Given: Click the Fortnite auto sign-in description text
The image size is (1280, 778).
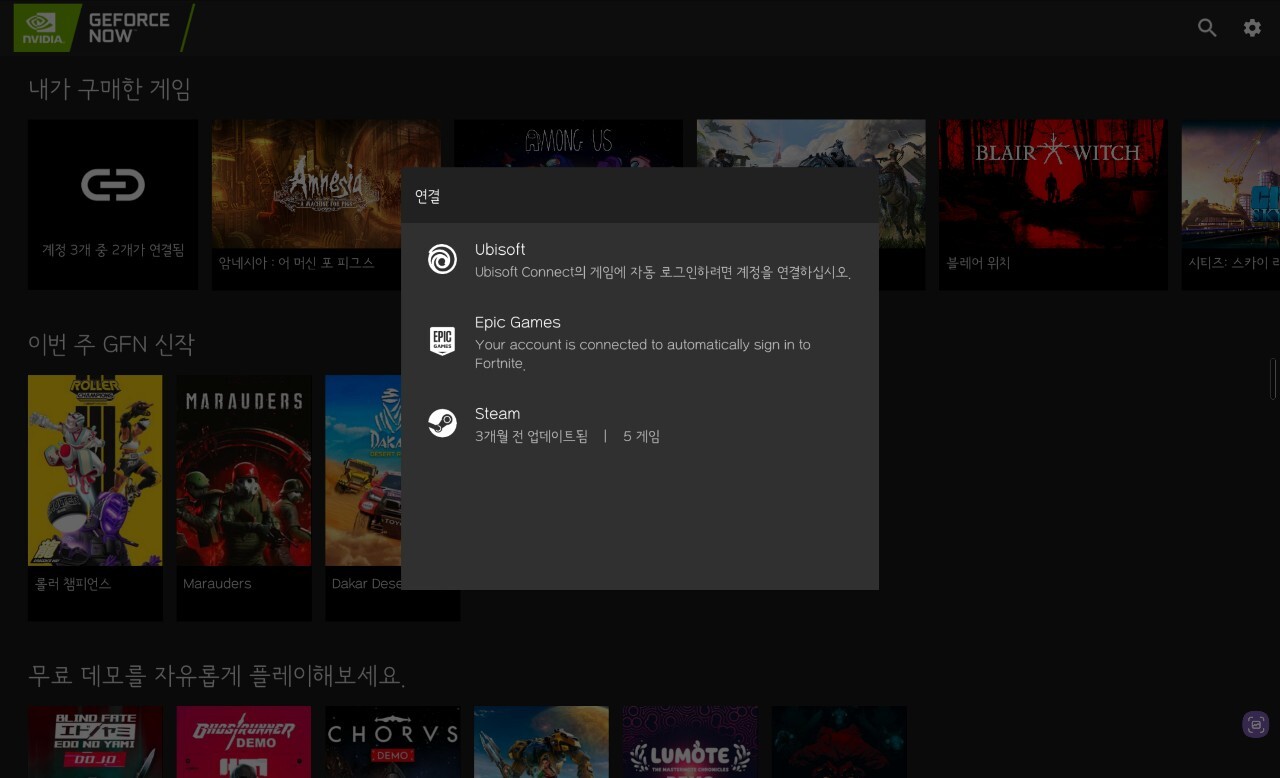Looking at the screenshot, I should (643, 354).
